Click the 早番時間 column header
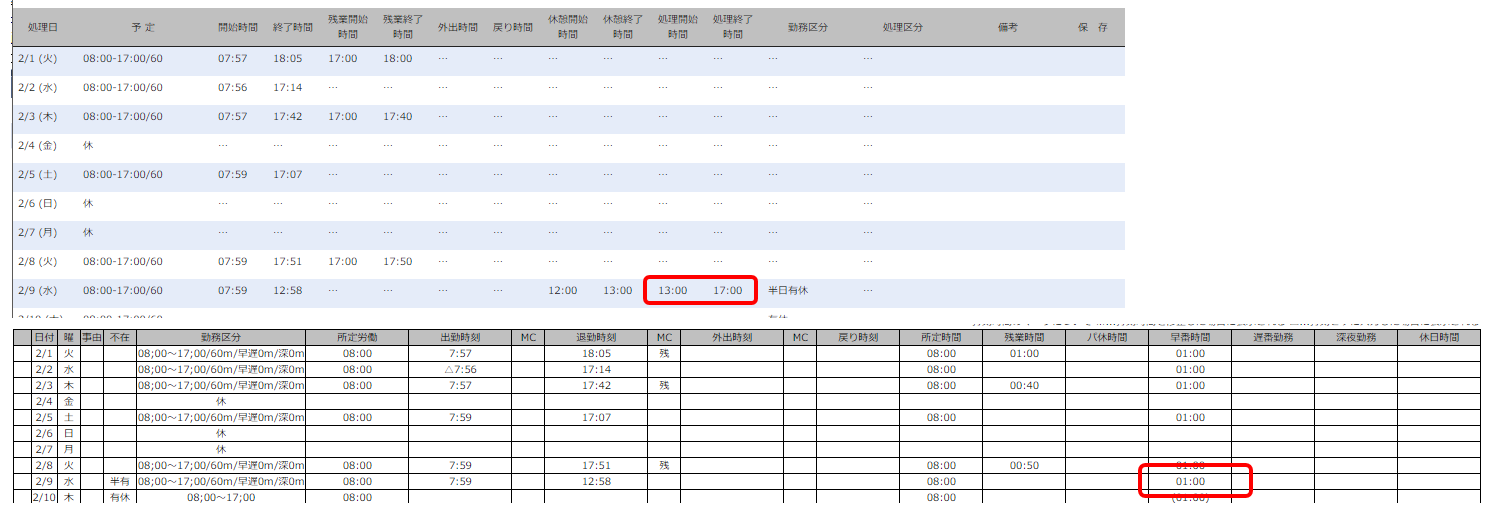The height and width of the screenshot is (525, 1489). coord(1189,338)
